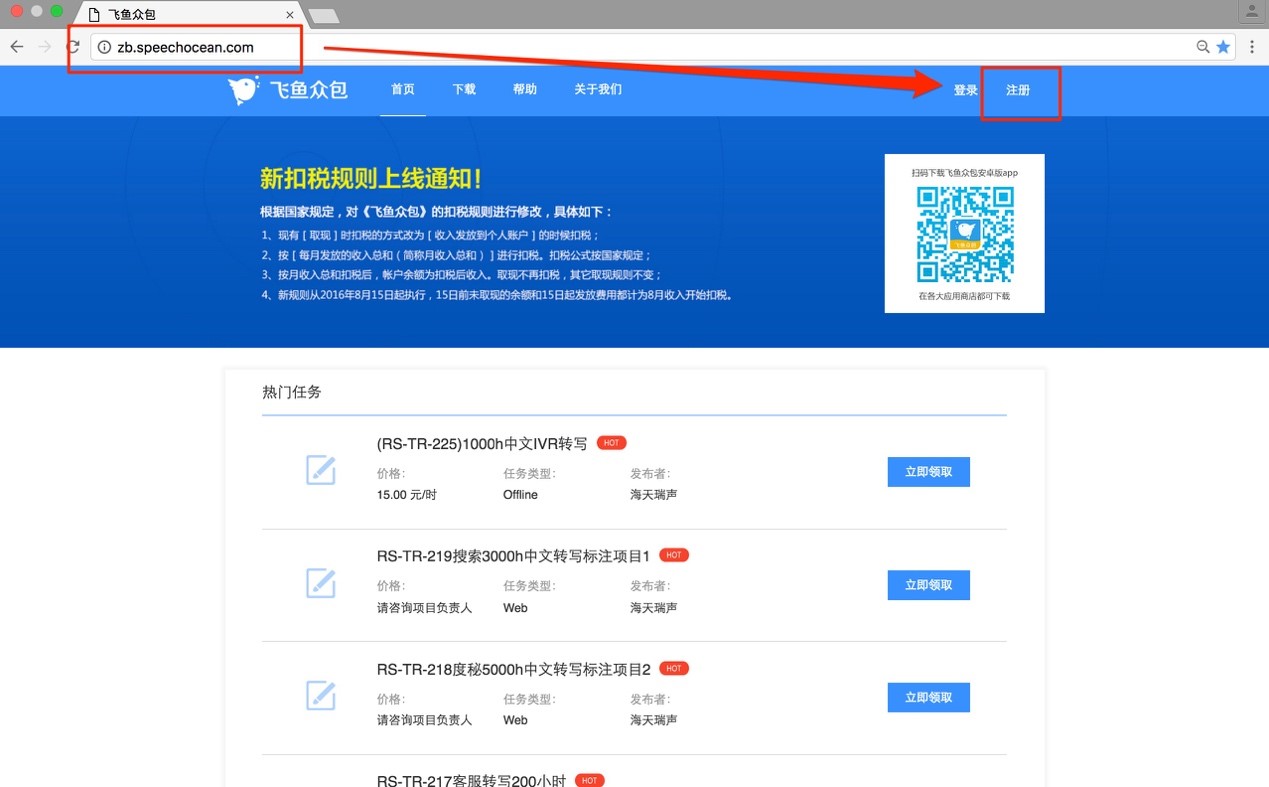This screenshot has width=1269, height=787.
Task: Click HOT badge next to RS-TR-219 task
Action: 674,555
